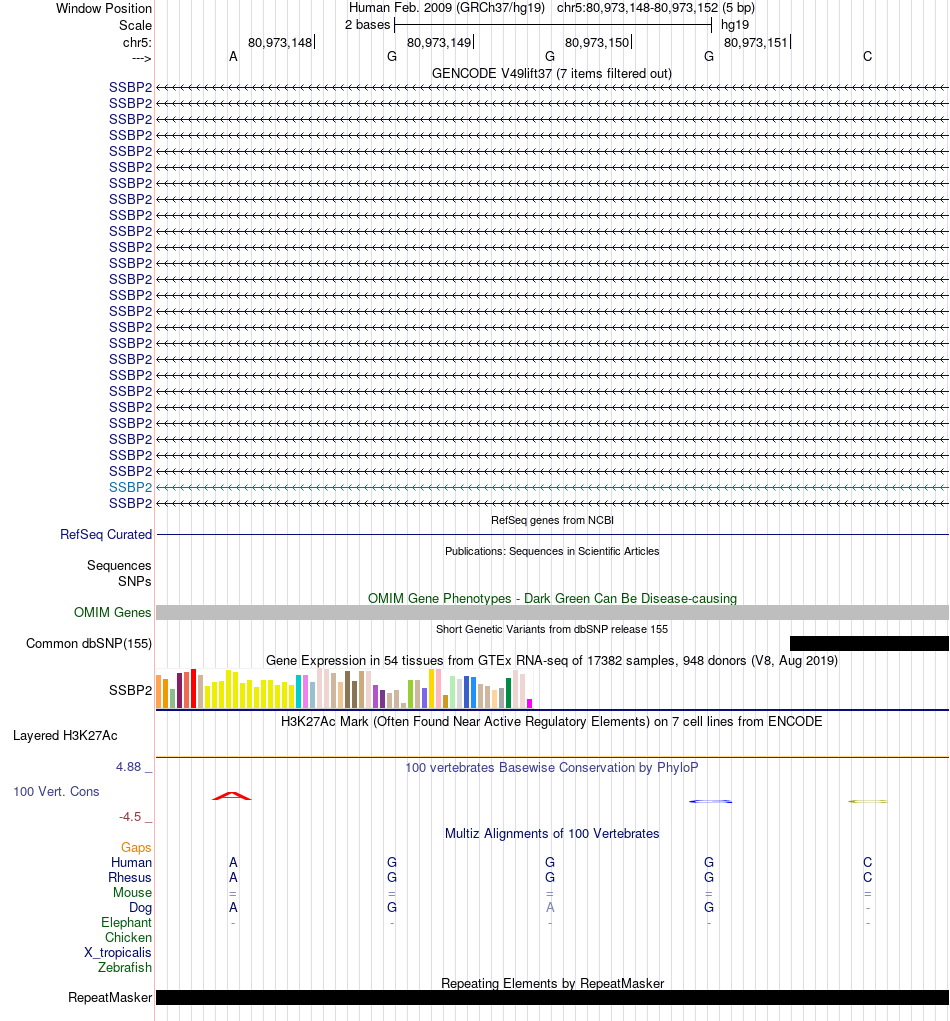The image size is (950, 1021).
Task: Click the faded A base in the Dog row
Action: 550,907
